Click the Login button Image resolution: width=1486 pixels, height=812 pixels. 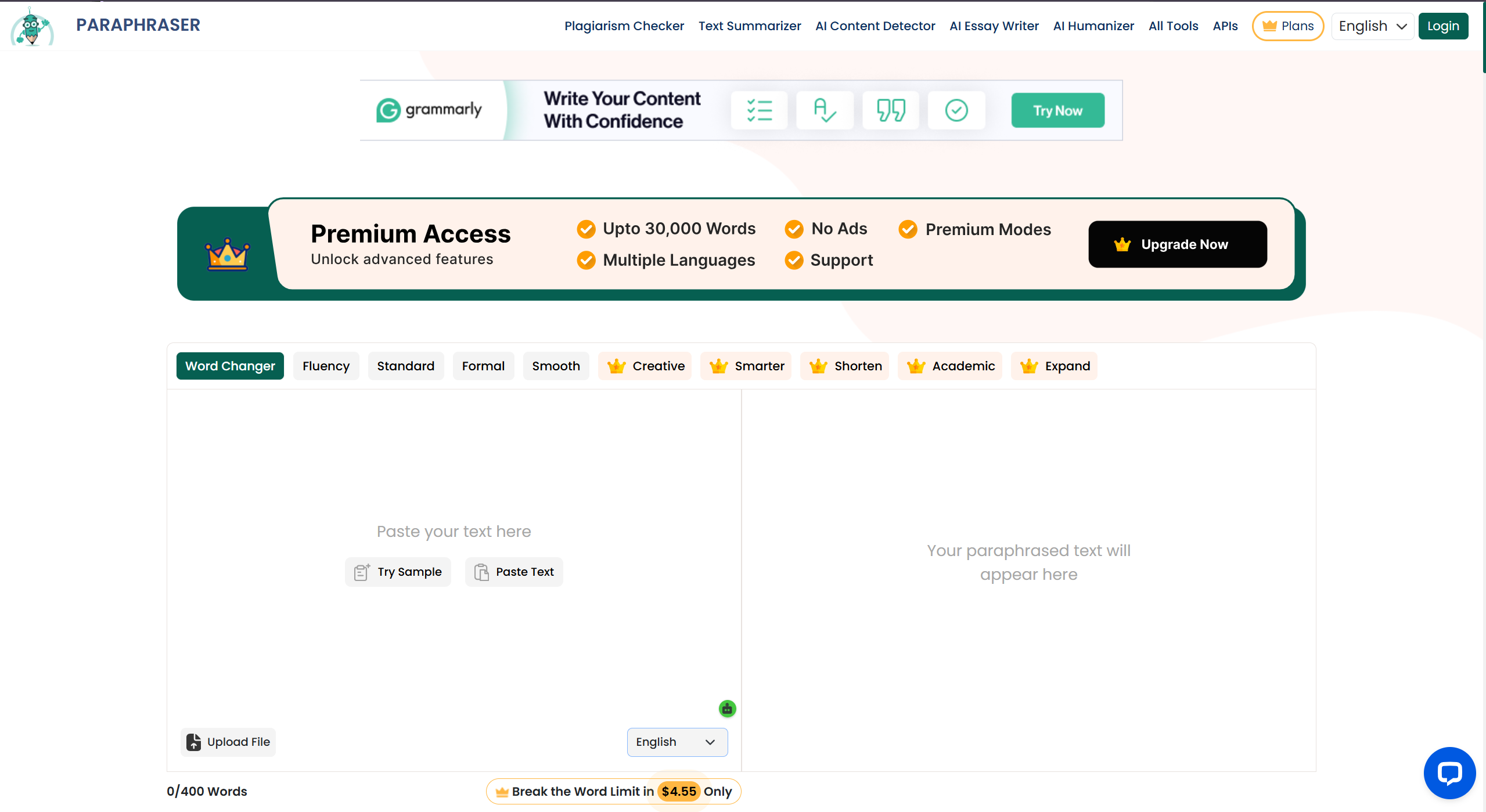pyautogui.click(x=1443, y=26)
